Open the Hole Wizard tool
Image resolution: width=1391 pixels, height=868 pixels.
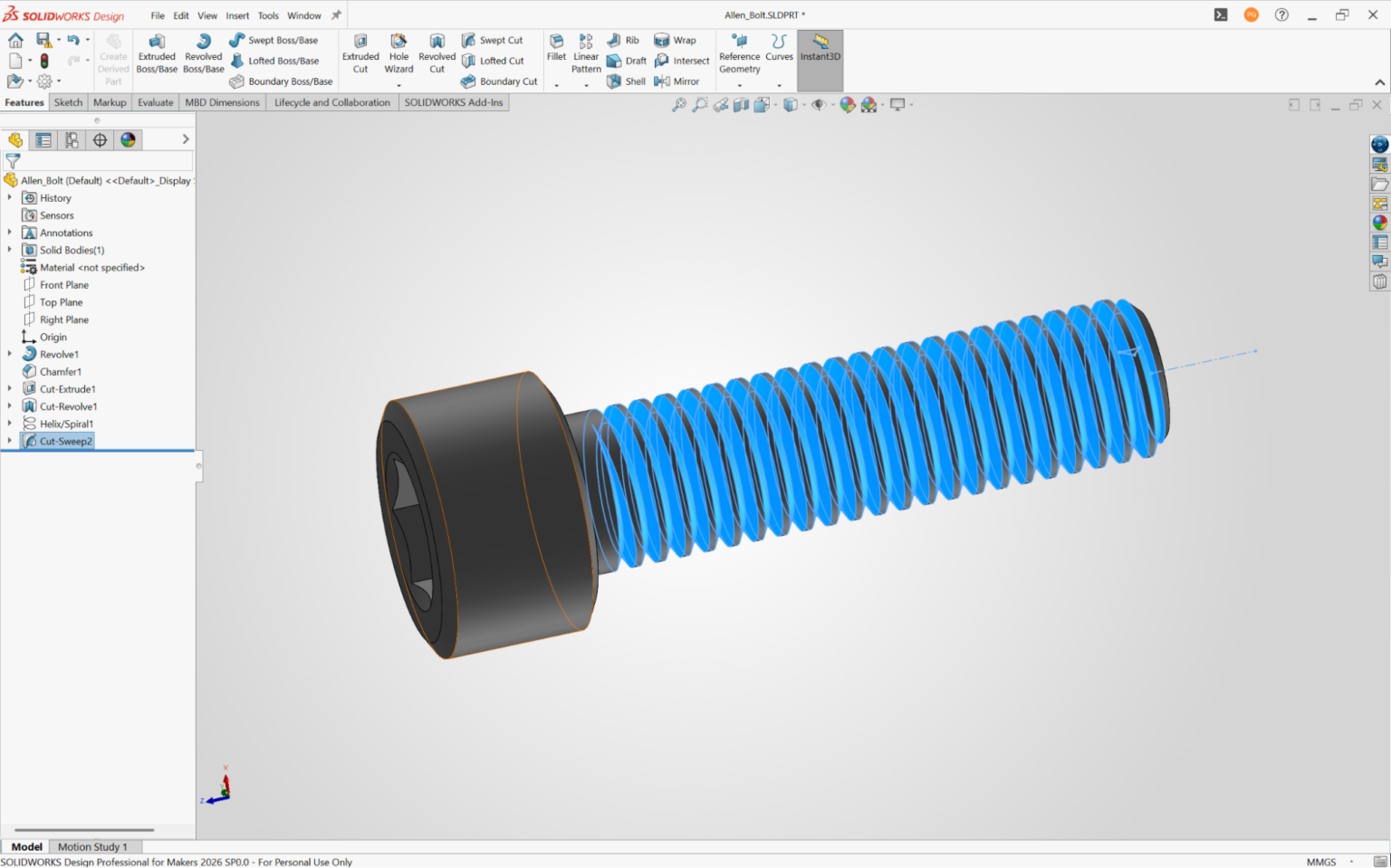[x=398, y=54]
